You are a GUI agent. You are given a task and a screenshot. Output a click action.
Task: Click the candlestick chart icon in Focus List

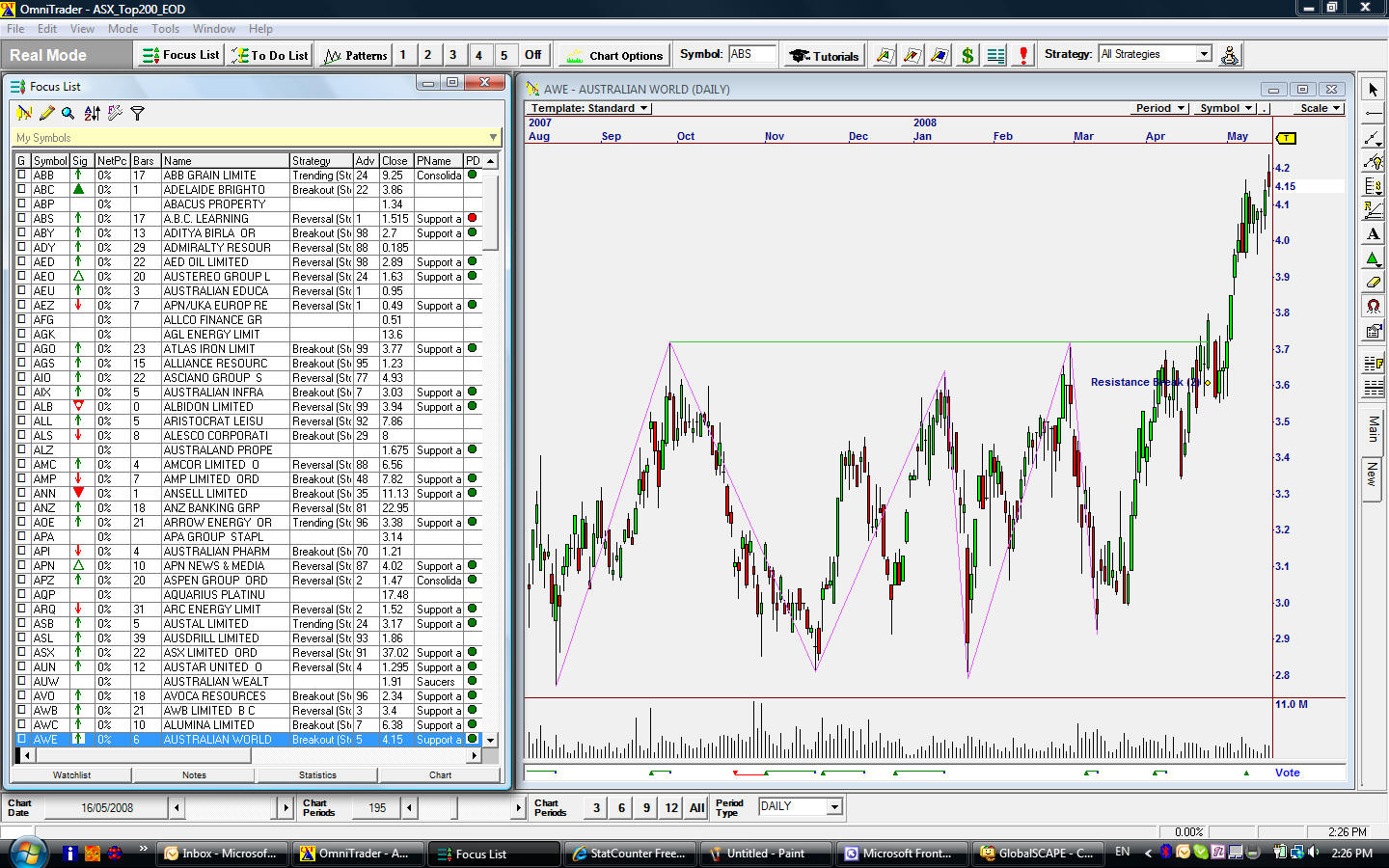(x=24, y=113)
